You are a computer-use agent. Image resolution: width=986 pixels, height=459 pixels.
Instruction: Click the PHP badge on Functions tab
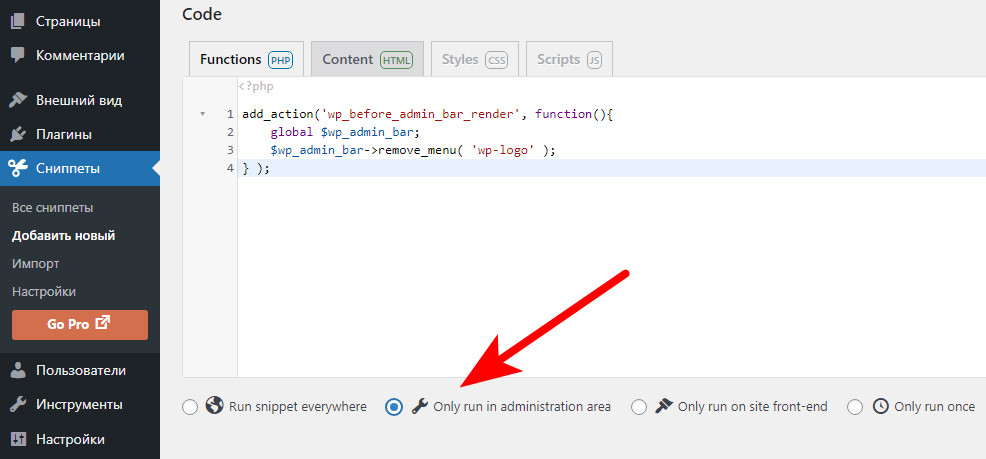(x=280, y=60)
